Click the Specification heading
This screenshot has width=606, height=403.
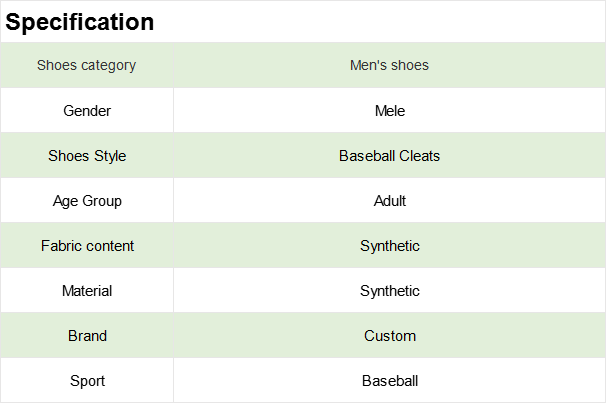(81, 22)
